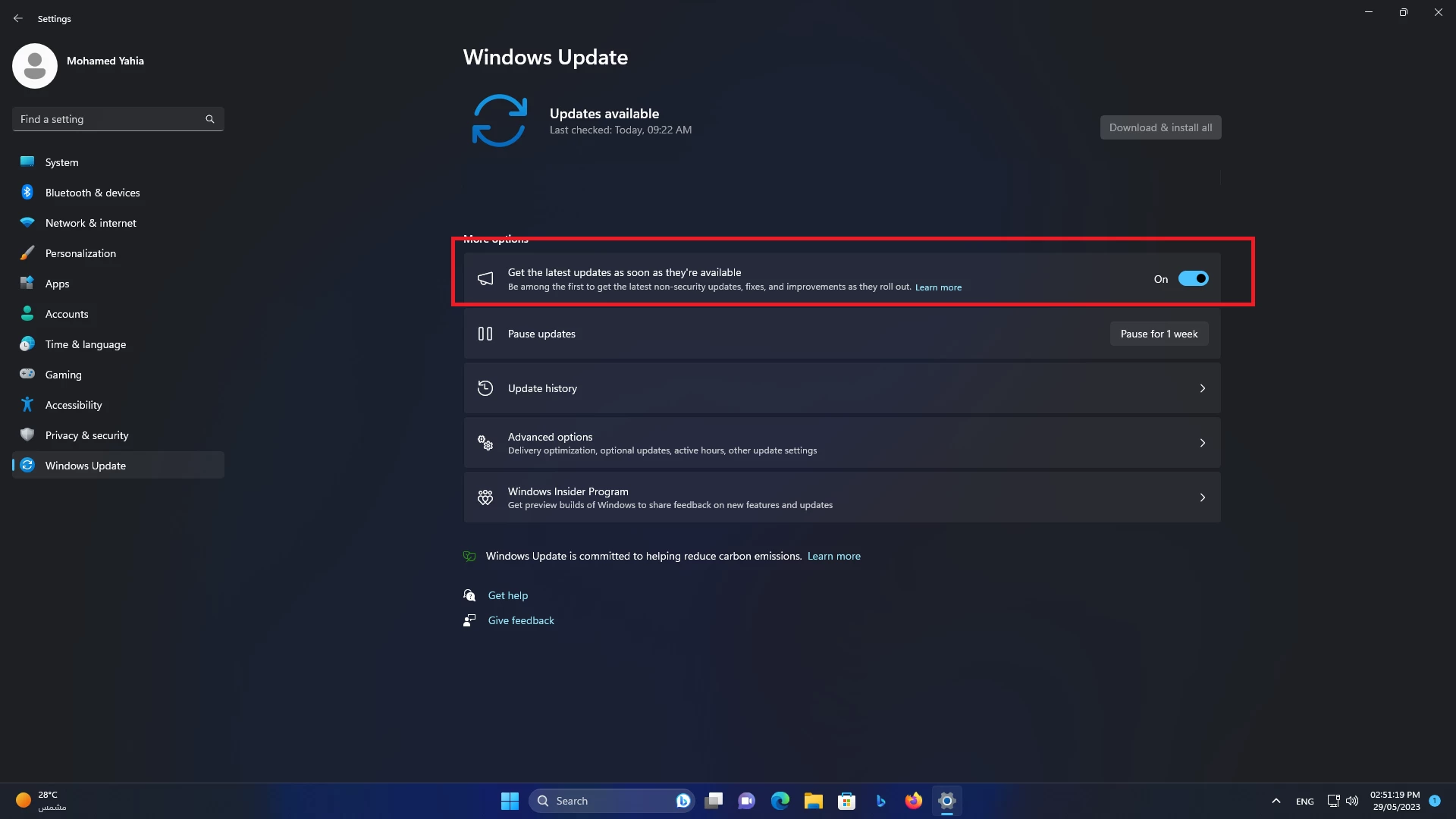Click the Network & internet wifi icon
The image size is (1456, 819).
pyautogui.click(x=27, y=222)
